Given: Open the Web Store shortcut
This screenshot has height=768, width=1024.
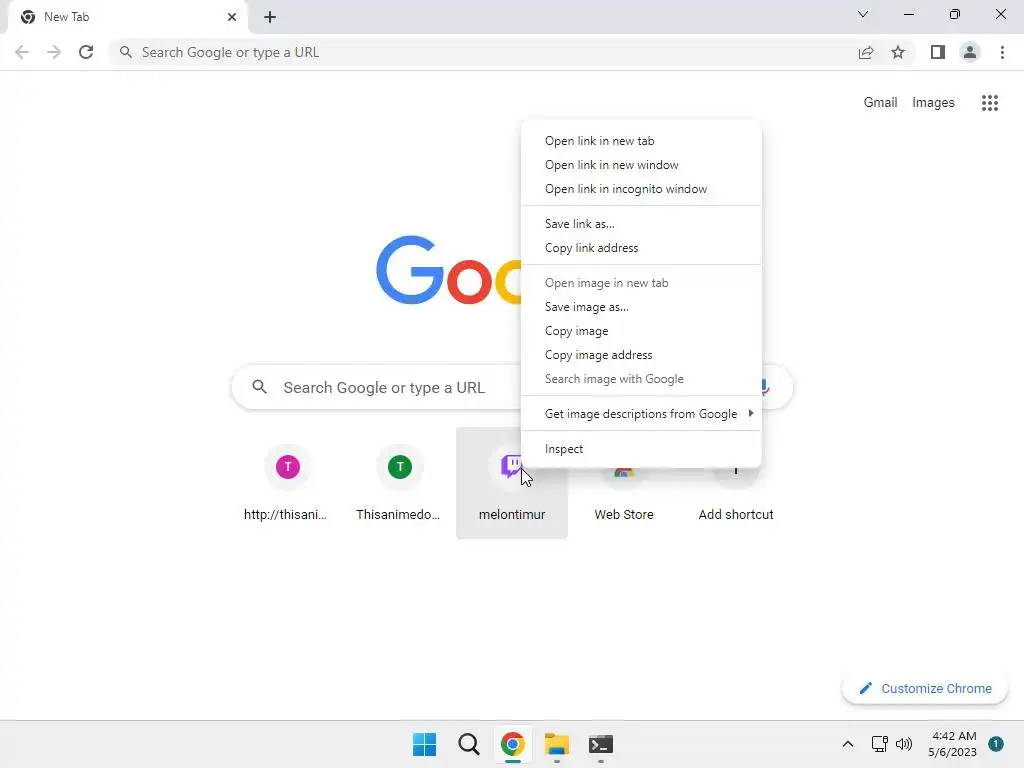Looking at the screenshot, I should pos(624,503).
